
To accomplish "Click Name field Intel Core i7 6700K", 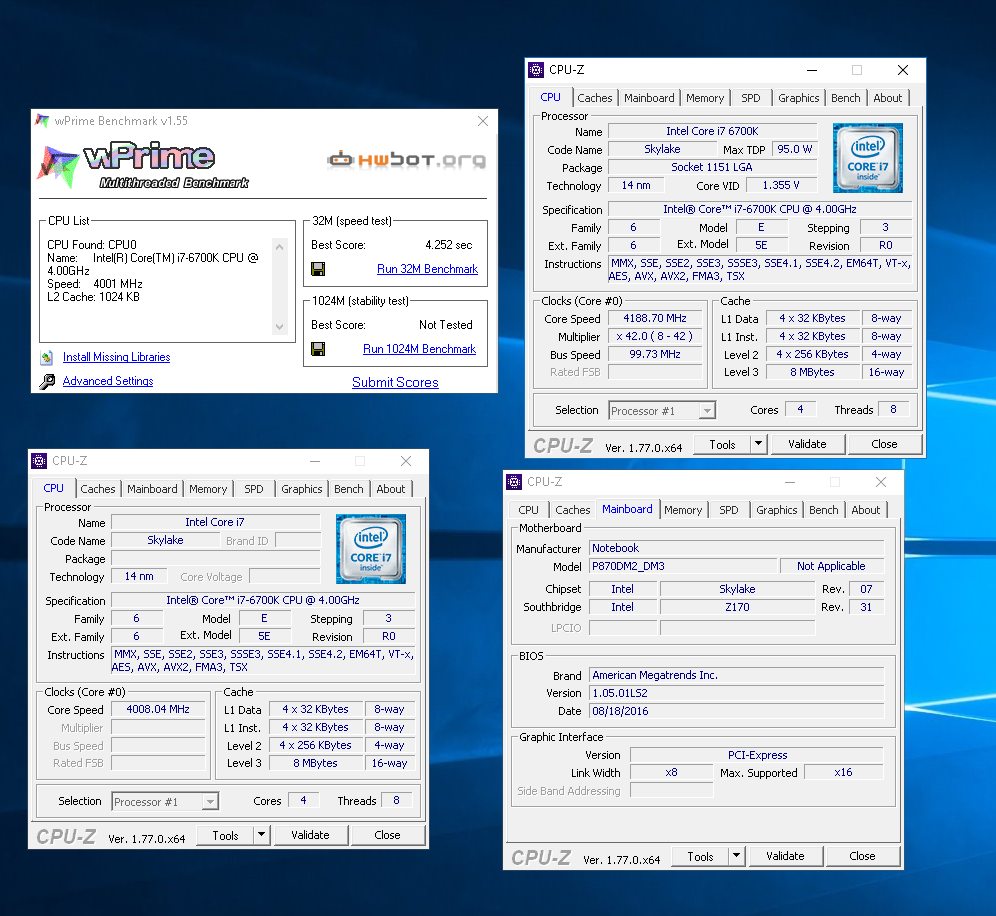I will point(712,131).
